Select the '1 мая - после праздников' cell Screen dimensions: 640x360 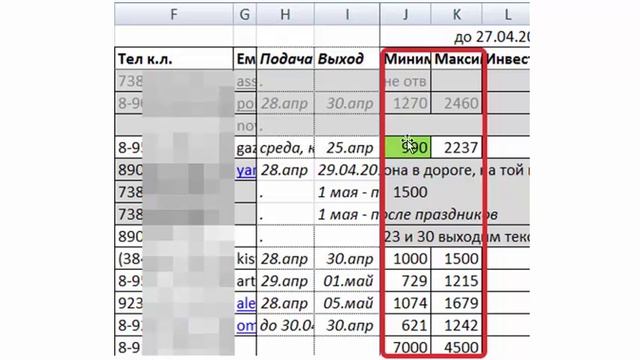pyautogui.click(x=407, y=214)
